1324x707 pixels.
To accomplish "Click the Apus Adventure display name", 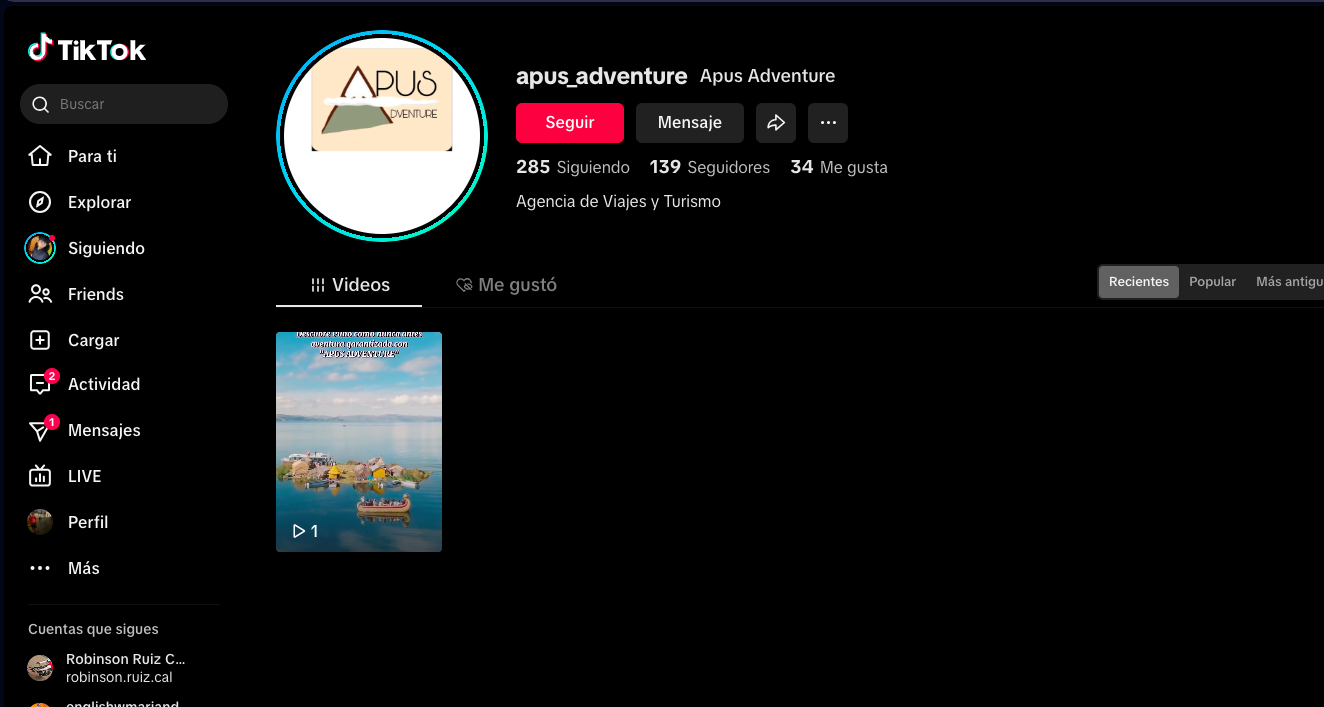I will [767, 76].
